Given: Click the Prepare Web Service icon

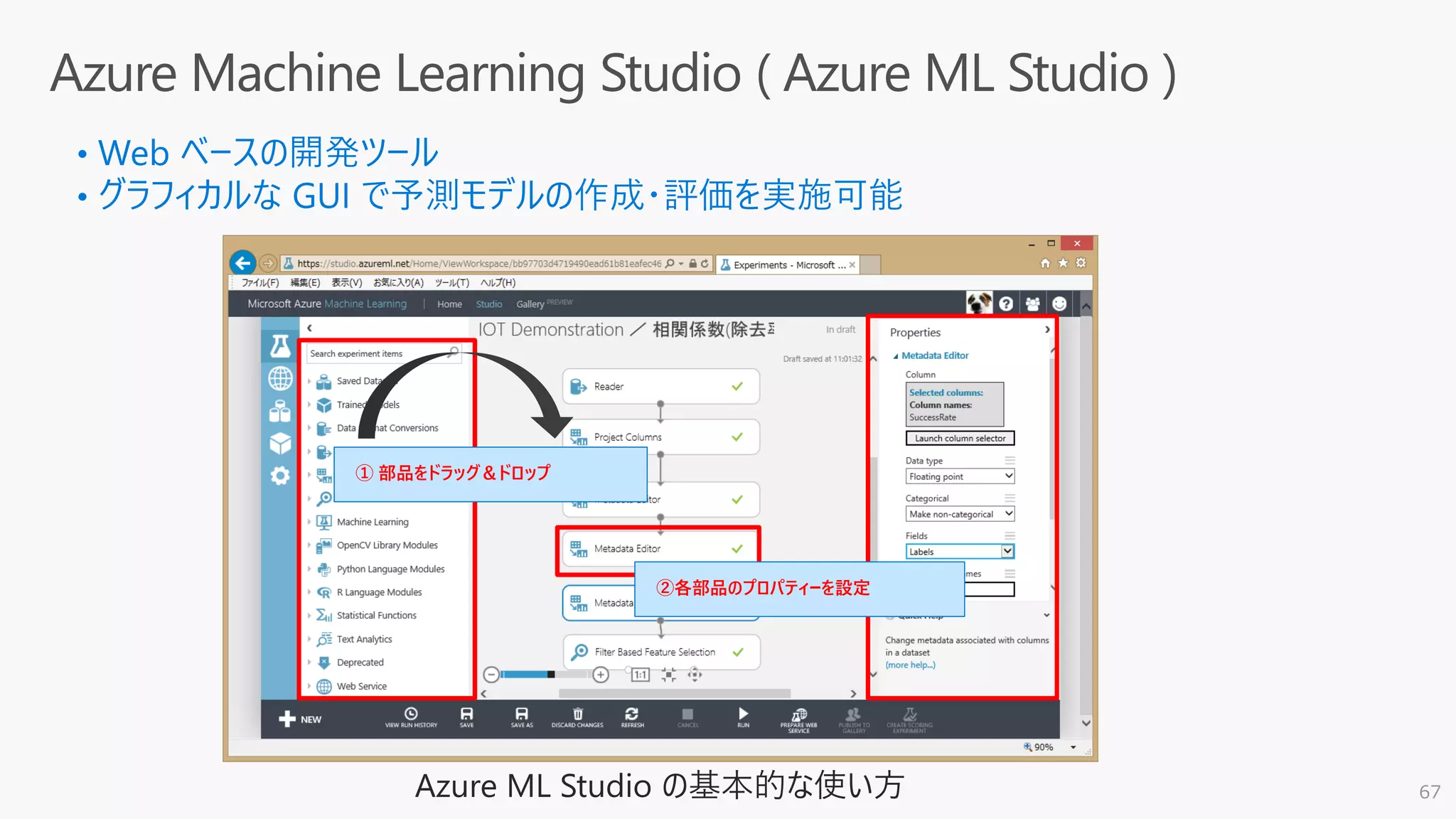Looking at the screenshot, I should pos(798,719).
